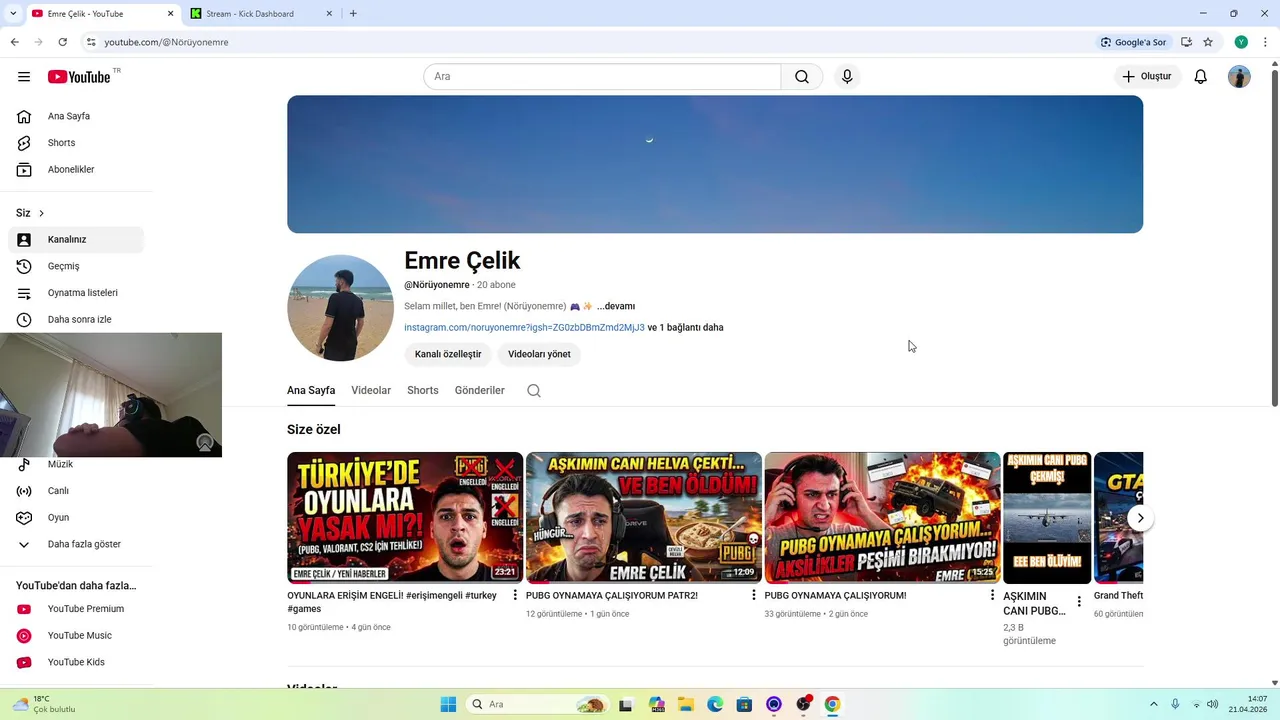Open Chrome's three-dot menu

tap(1265, 42)
